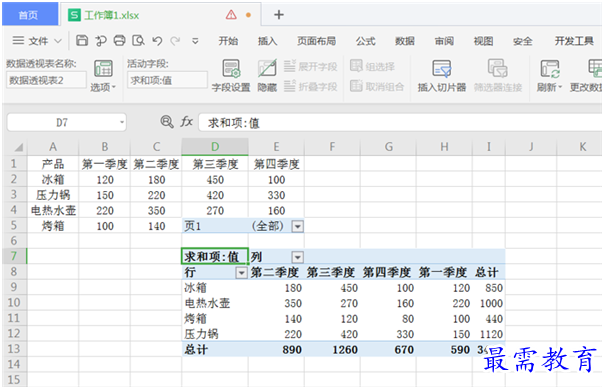Open the quick access toolbar customize arrow
The width and height of the screenshot is (605, 391).
195,41
